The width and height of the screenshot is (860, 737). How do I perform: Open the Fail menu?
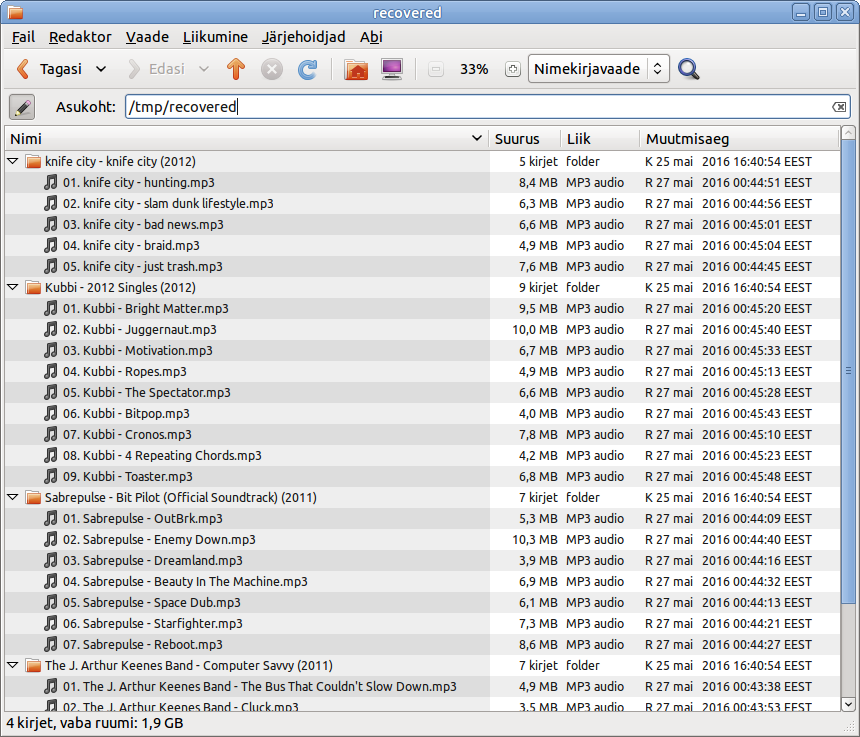[x=23, y=37]
